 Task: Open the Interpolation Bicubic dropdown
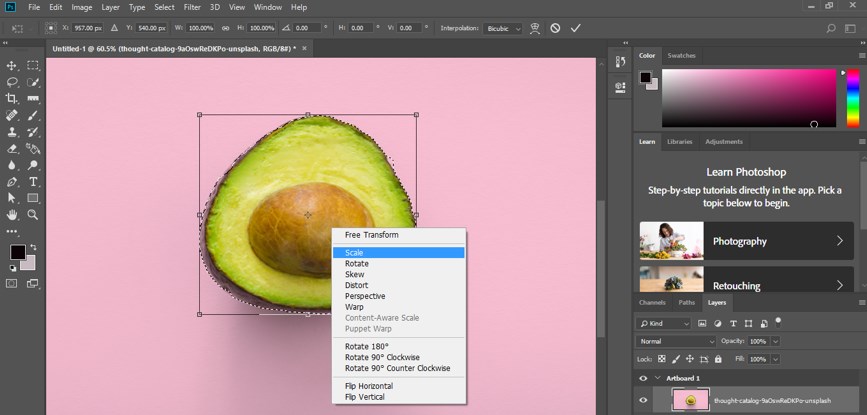tap(503, 28)
